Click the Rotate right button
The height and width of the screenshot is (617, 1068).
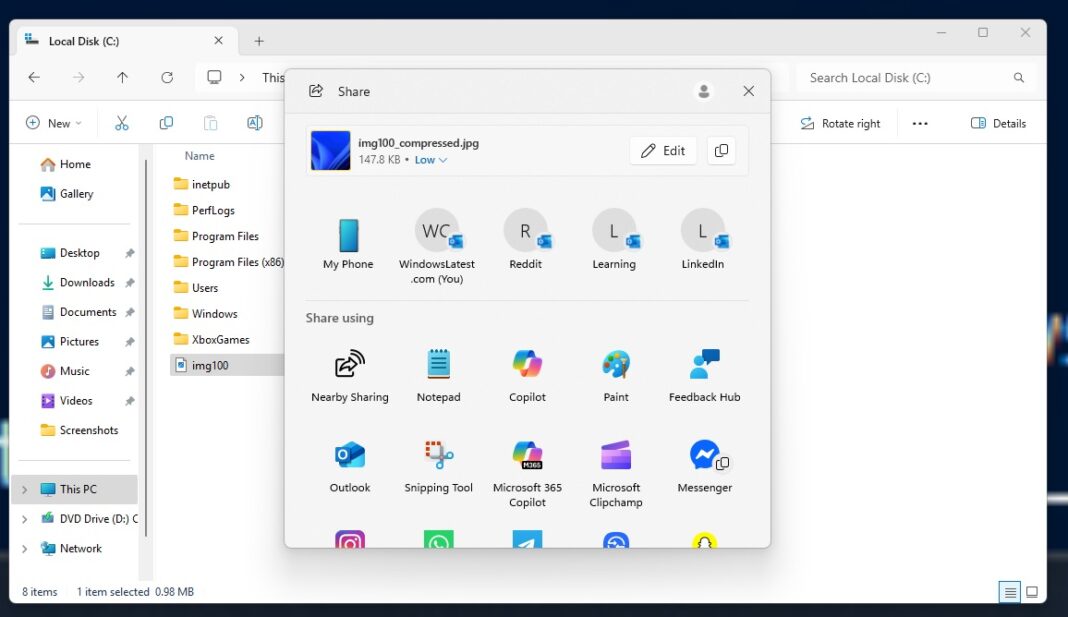841,122
